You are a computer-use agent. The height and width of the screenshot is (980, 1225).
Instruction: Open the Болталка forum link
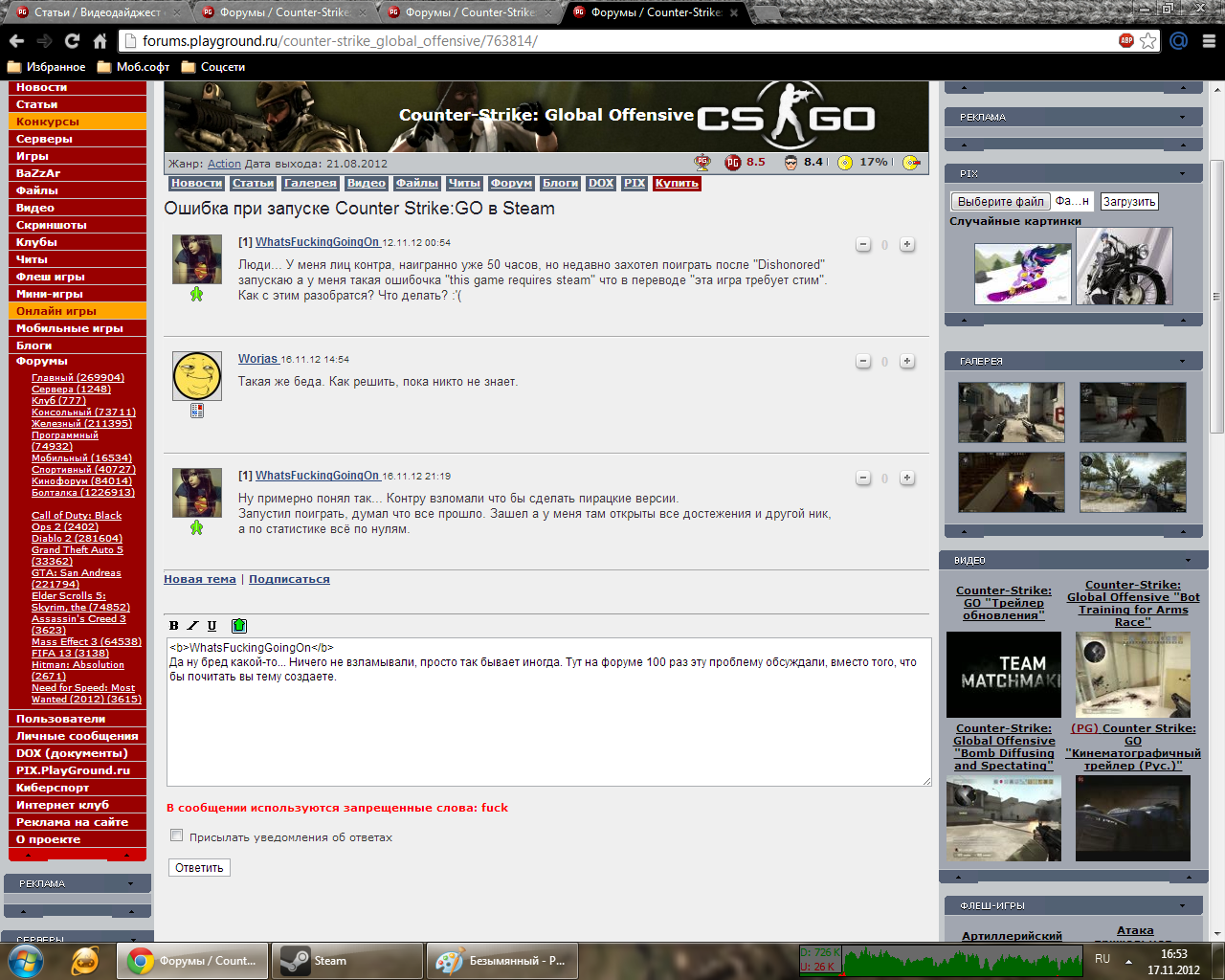click(83, 493)
